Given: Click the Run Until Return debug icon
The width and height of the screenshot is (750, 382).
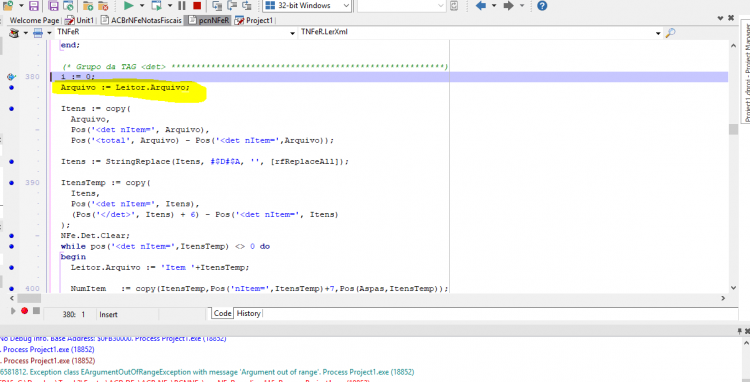Looking at the screenshot, I should (247, 6).
